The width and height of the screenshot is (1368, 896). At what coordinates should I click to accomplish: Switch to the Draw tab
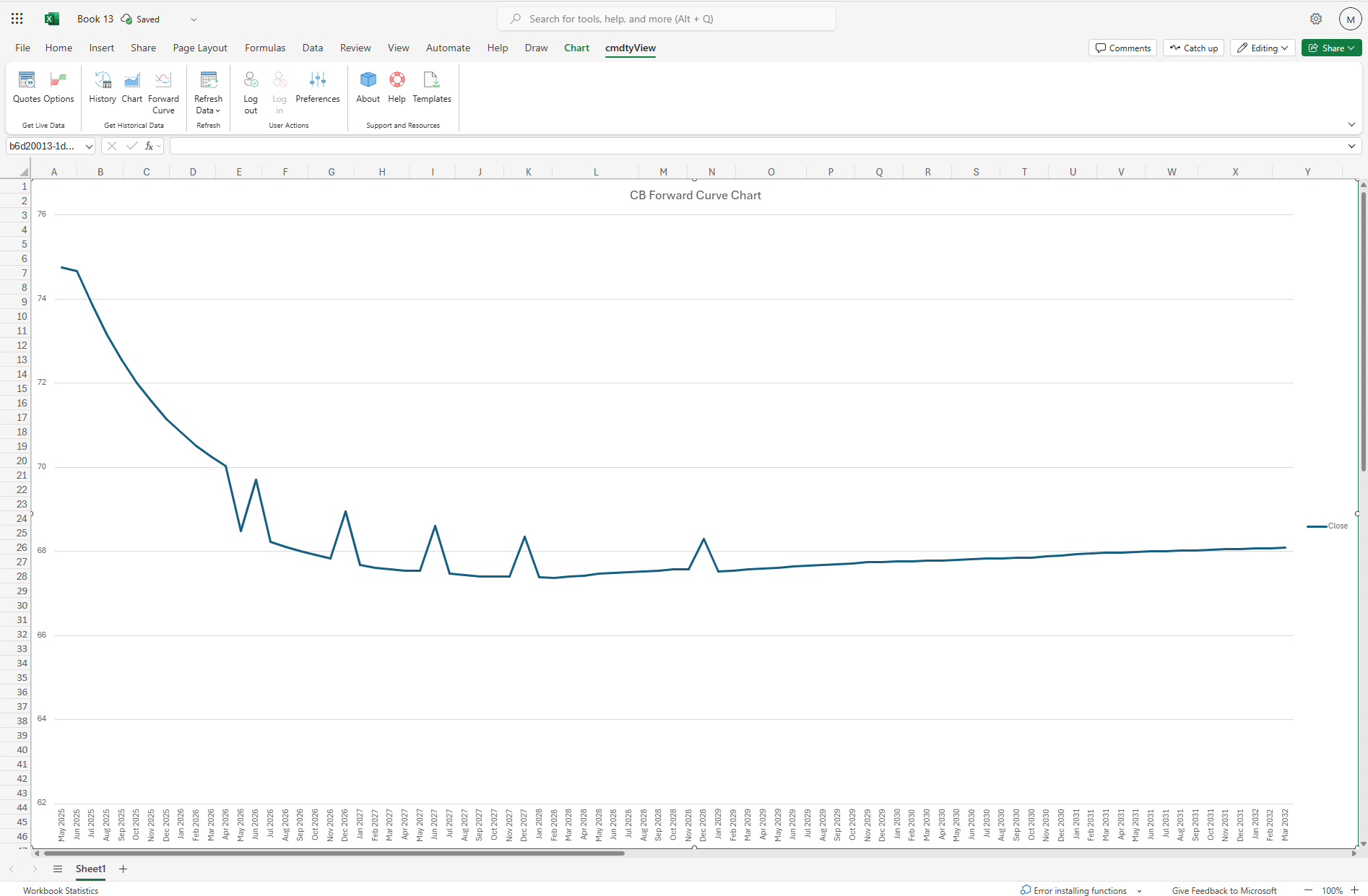coord(536,48)
